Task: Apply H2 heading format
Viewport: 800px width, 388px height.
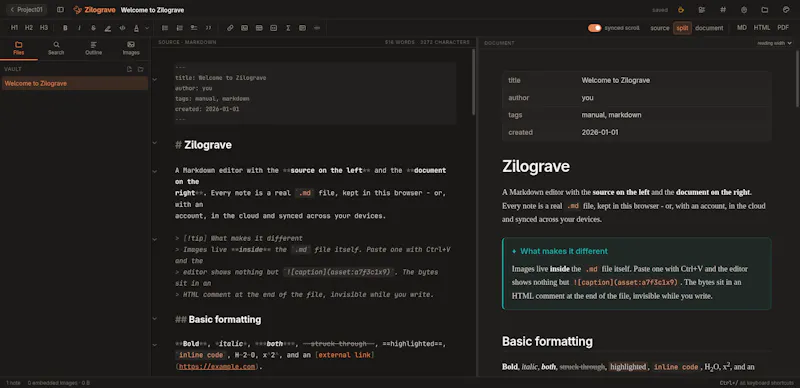Action: pyautogui.click(x=29, y=28)
